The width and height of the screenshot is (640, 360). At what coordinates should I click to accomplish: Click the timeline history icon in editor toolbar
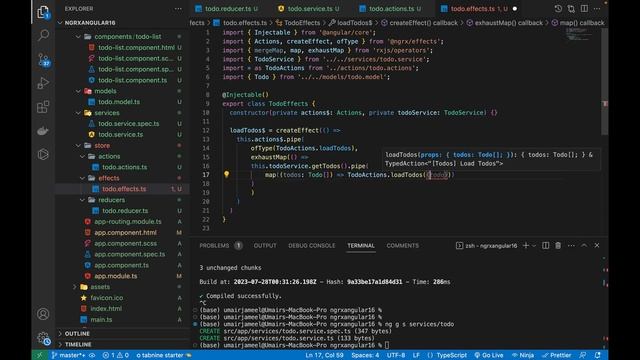558,9
